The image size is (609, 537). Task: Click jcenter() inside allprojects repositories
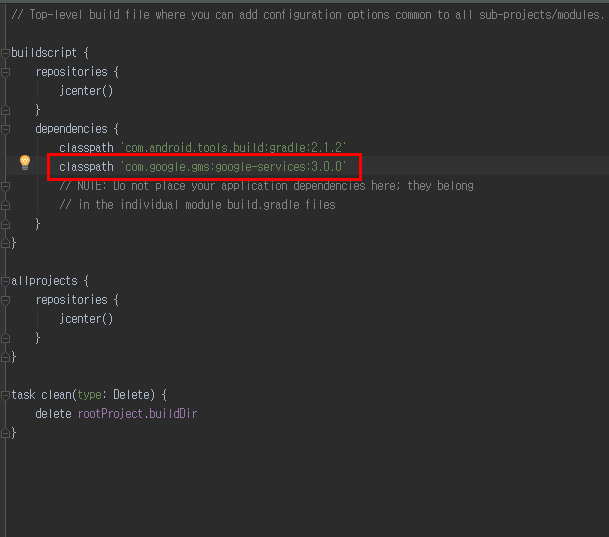(86, 319)
